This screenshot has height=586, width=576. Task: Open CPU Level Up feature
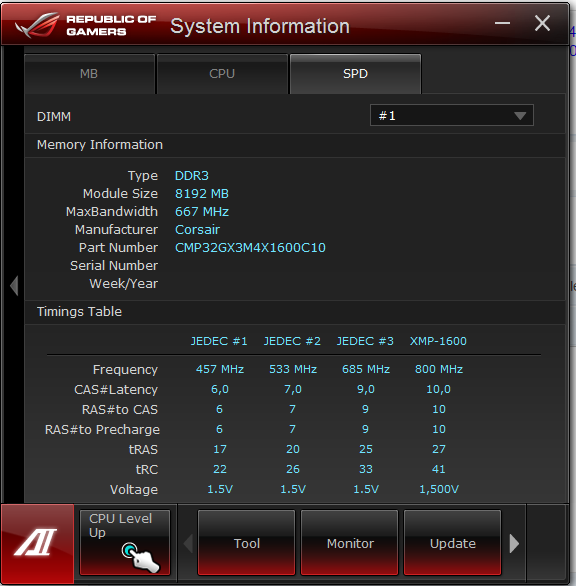pyautogui.click(x=125, y=543)
